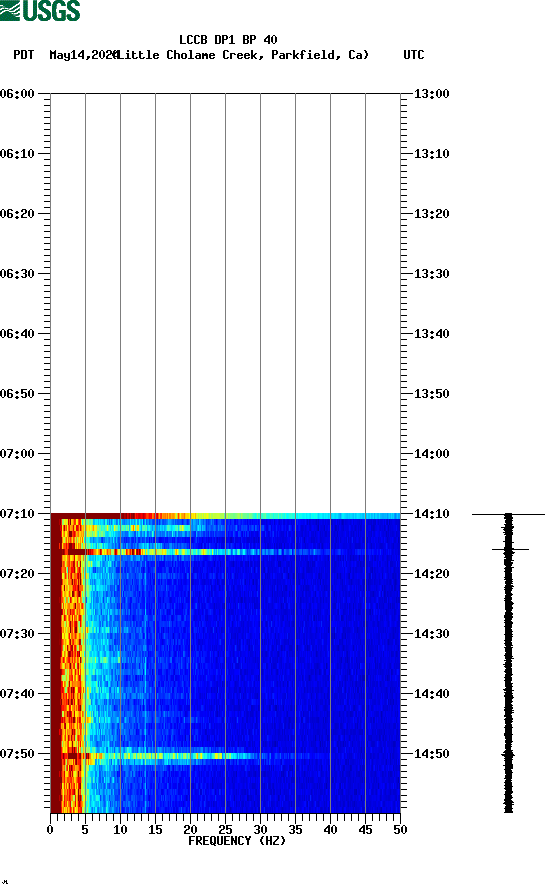Click the 'FREQUENCY (HZ)' axis title
This screenshot has height=893, width=552.
237,841
